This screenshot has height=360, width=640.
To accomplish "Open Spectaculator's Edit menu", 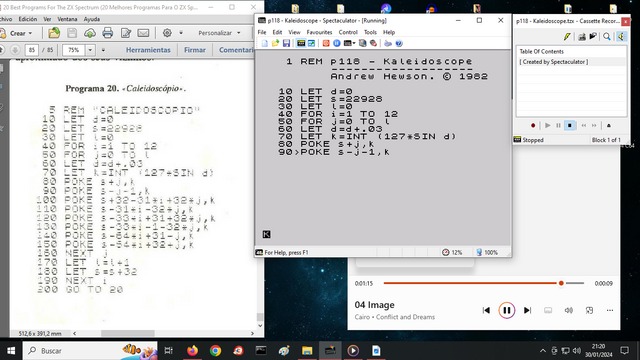I will pyautogui.click(x=277, y=32).
